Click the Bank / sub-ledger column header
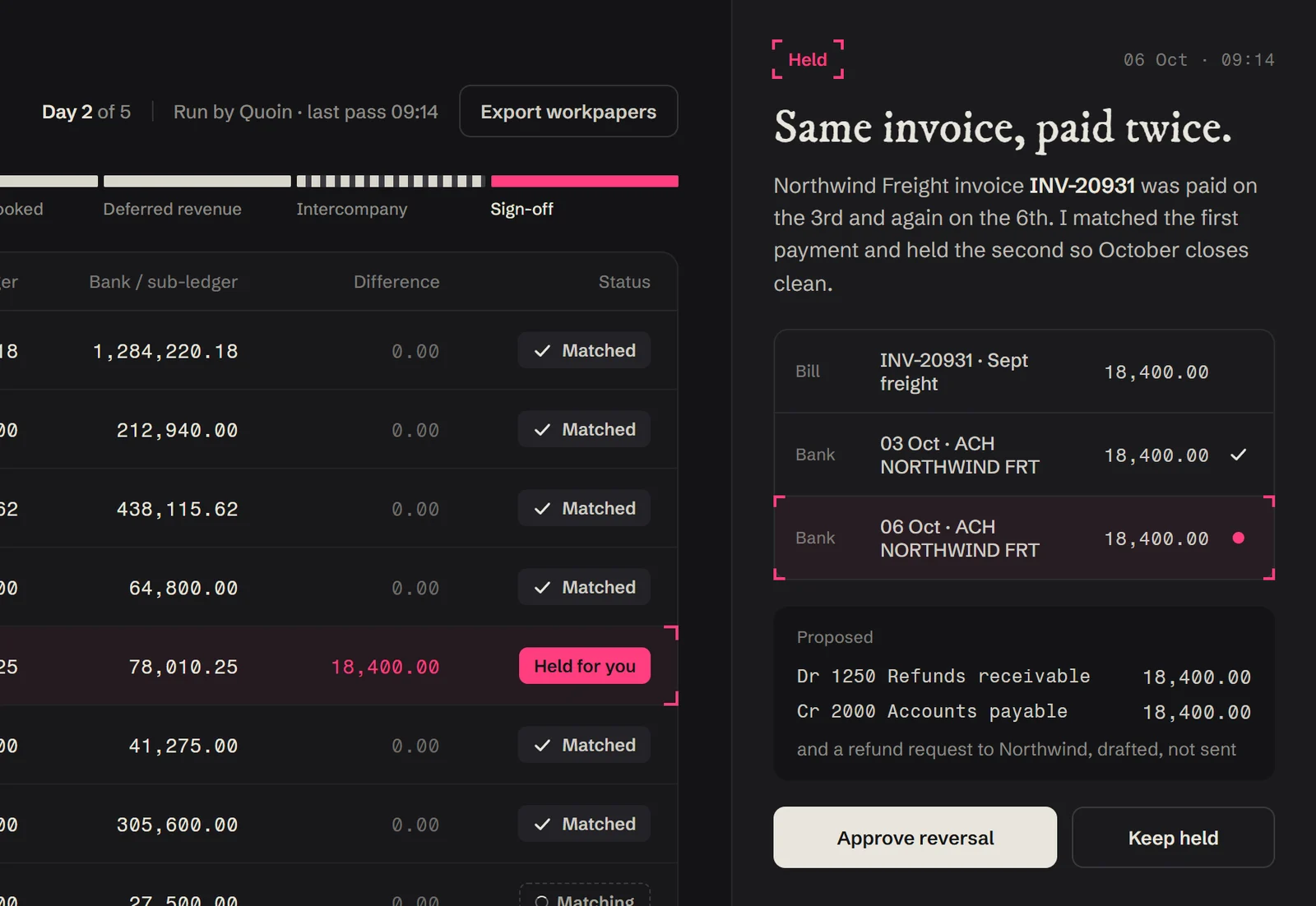 [x=164, y=282]
